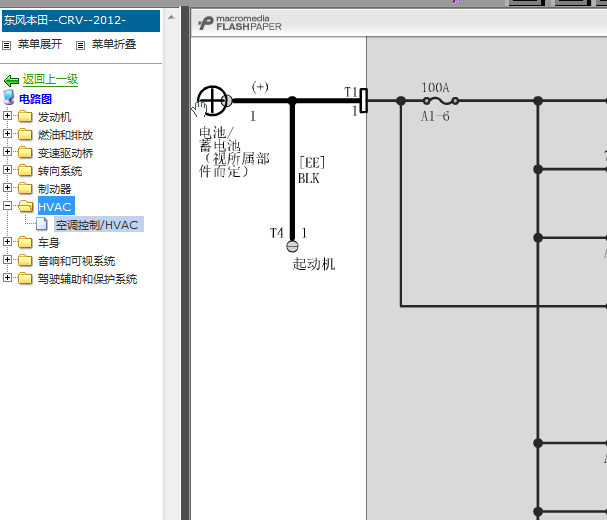Expand the 变速驱动桥 folder
Screen dimensions: 607x520
[x=7, y=151]
